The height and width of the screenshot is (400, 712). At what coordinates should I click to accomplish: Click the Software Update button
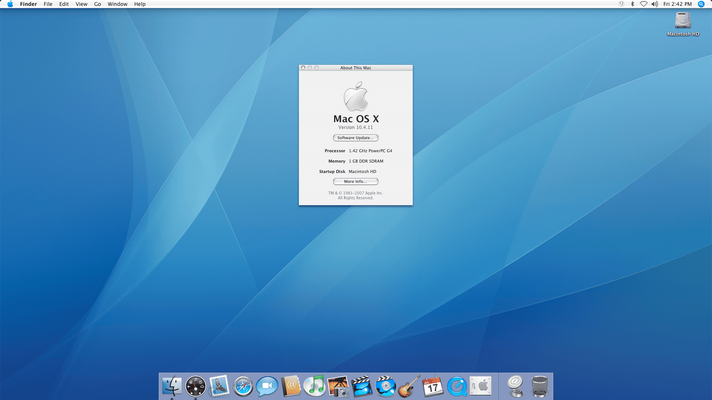point(356,138)
